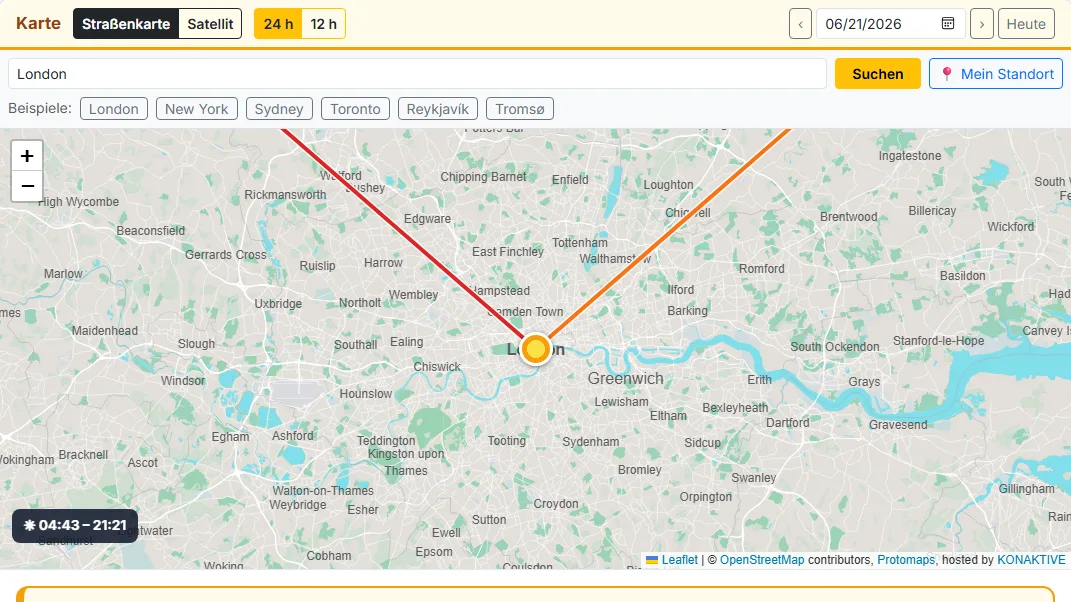Image resolution: width=1071 pixels, height=602 pixels.
Task: Go to the previous day arrow
Action: [x=801, y=24]
